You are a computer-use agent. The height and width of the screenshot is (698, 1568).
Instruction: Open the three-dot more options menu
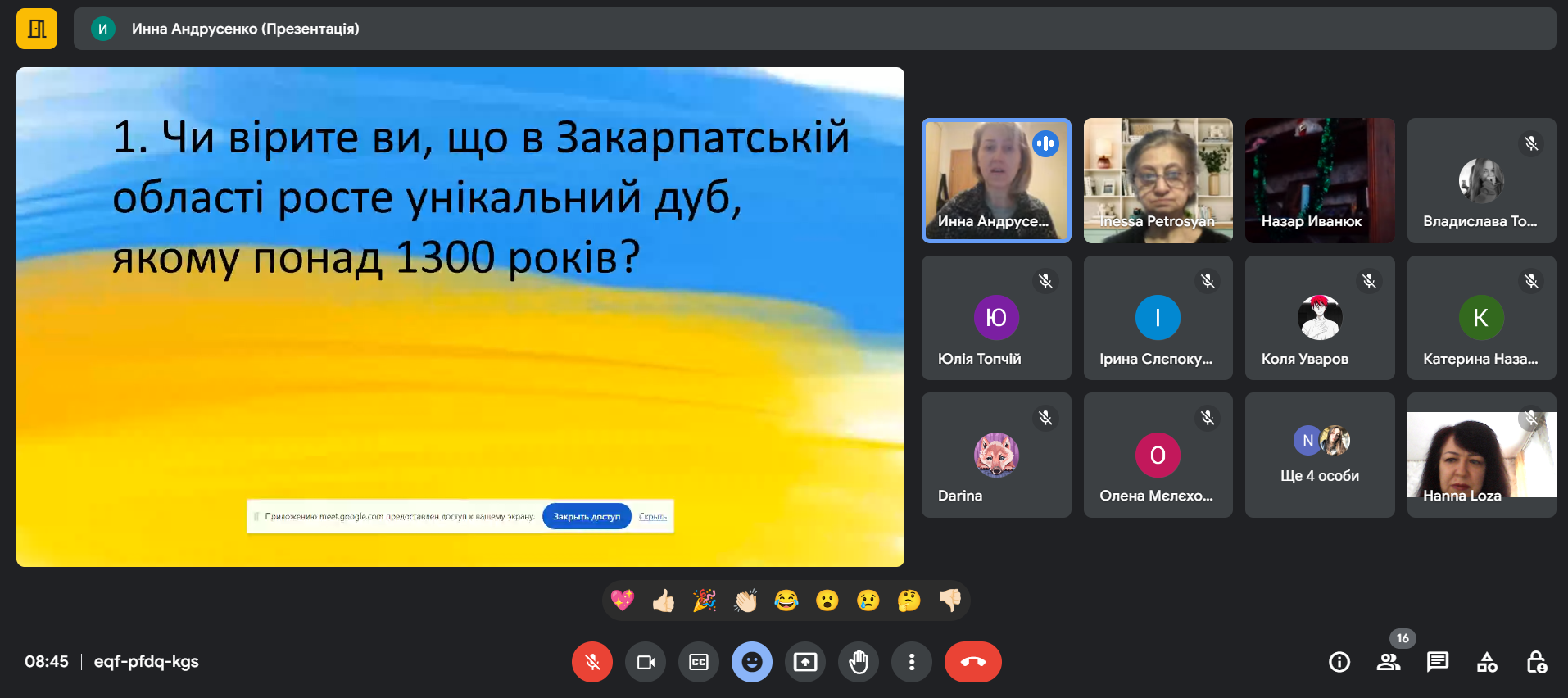click(912, 662)
